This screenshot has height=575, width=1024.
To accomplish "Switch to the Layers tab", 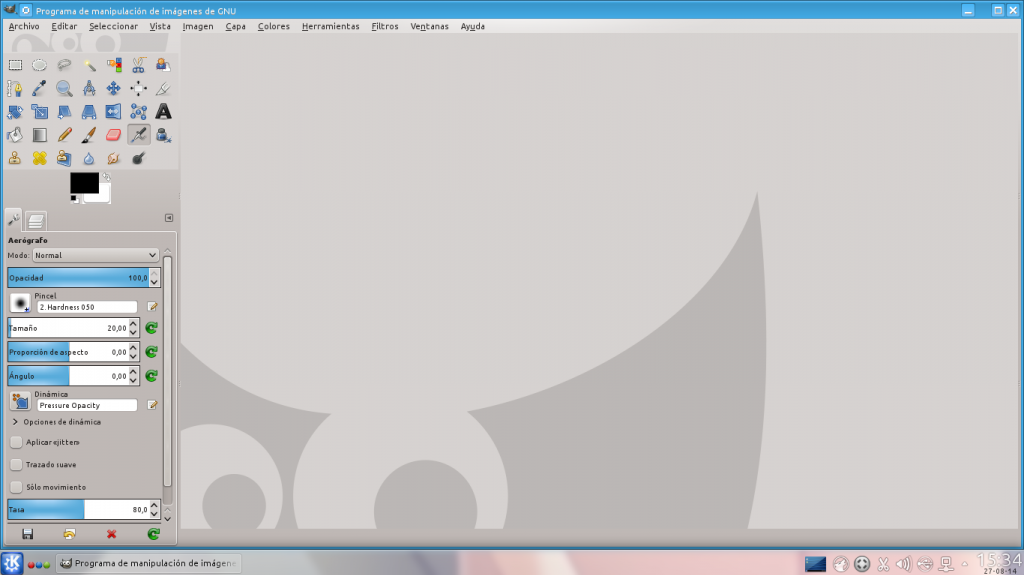I will click(36, 221).
